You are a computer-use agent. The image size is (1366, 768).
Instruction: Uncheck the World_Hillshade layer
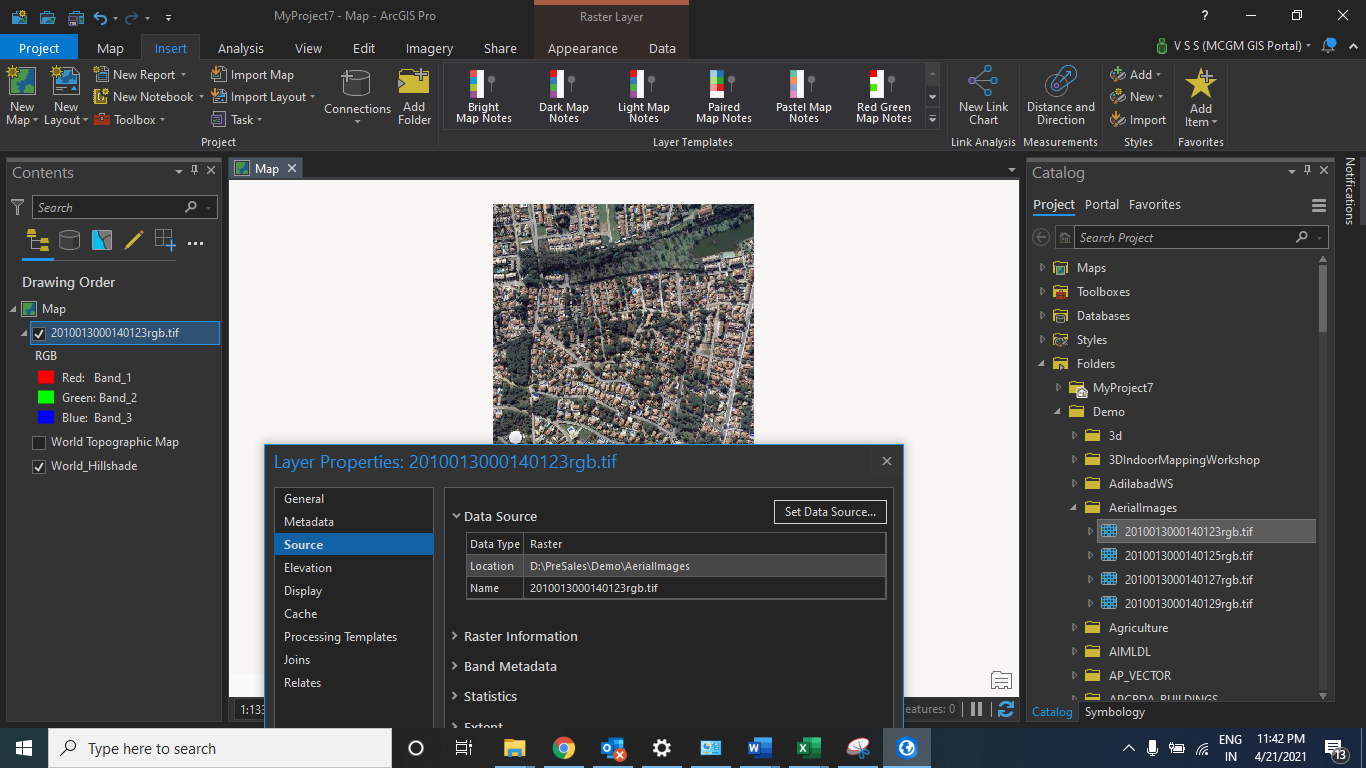[38, 465]
